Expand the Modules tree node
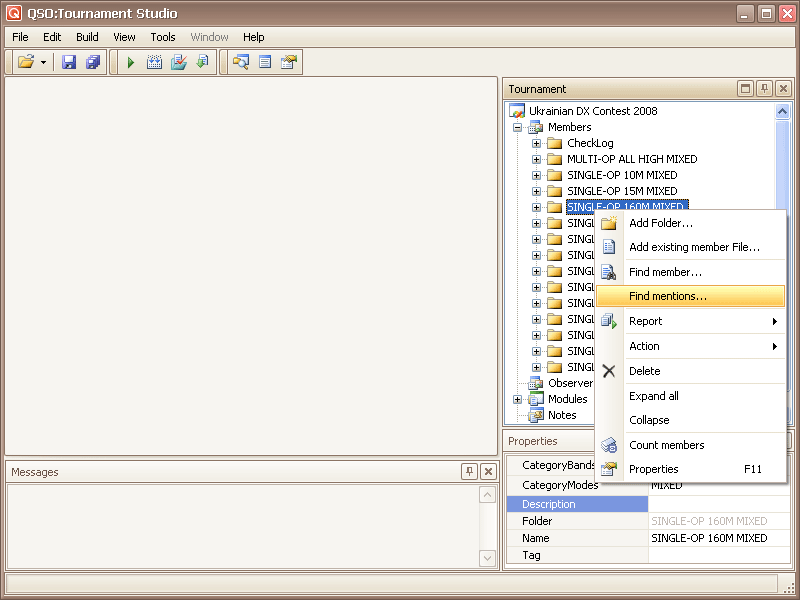 tap(518, 399)
